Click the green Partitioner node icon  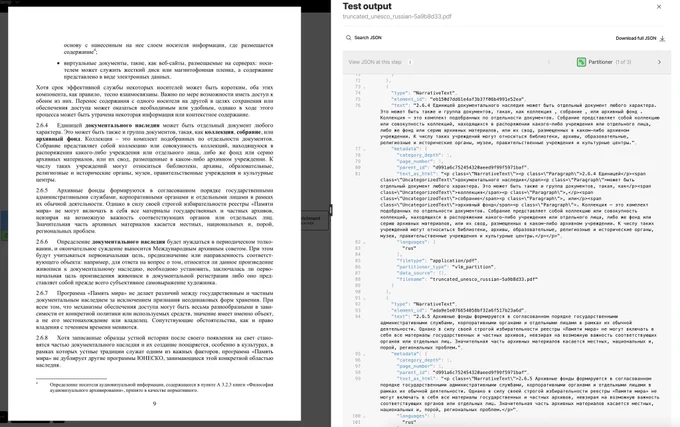coord(581,62)
